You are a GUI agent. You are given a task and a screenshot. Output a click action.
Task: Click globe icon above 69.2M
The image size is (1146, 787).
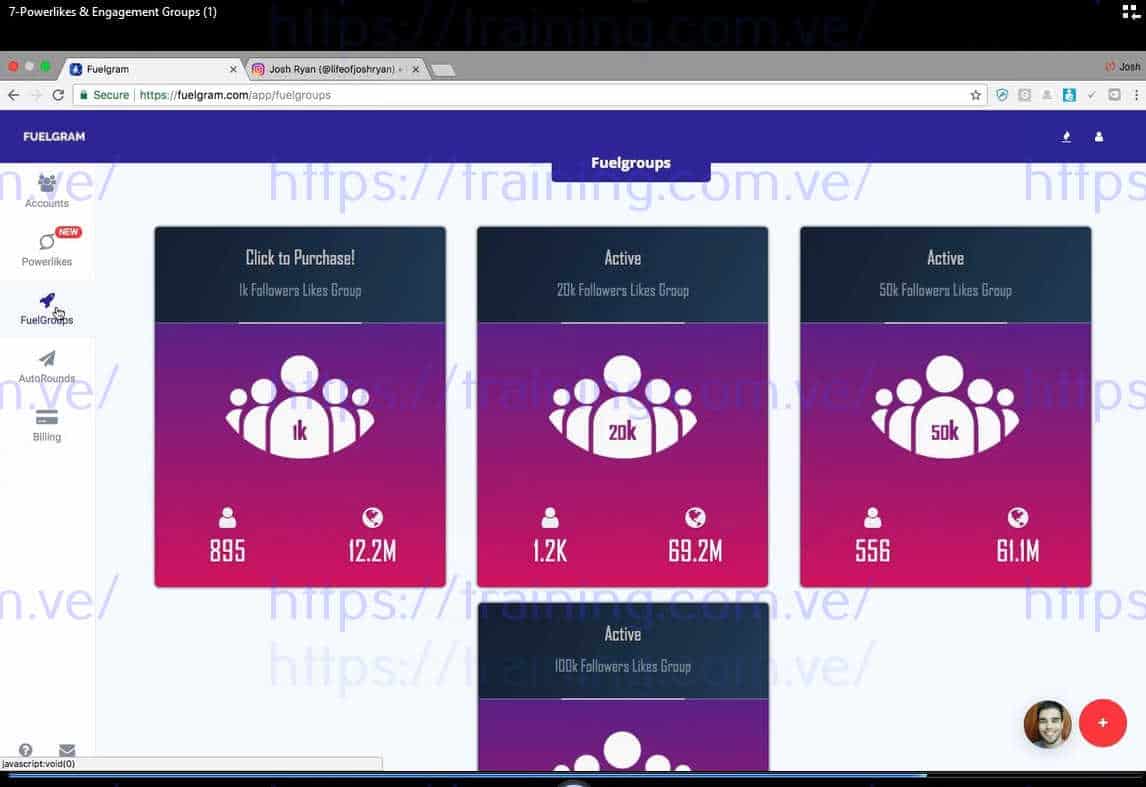point(695,517)
